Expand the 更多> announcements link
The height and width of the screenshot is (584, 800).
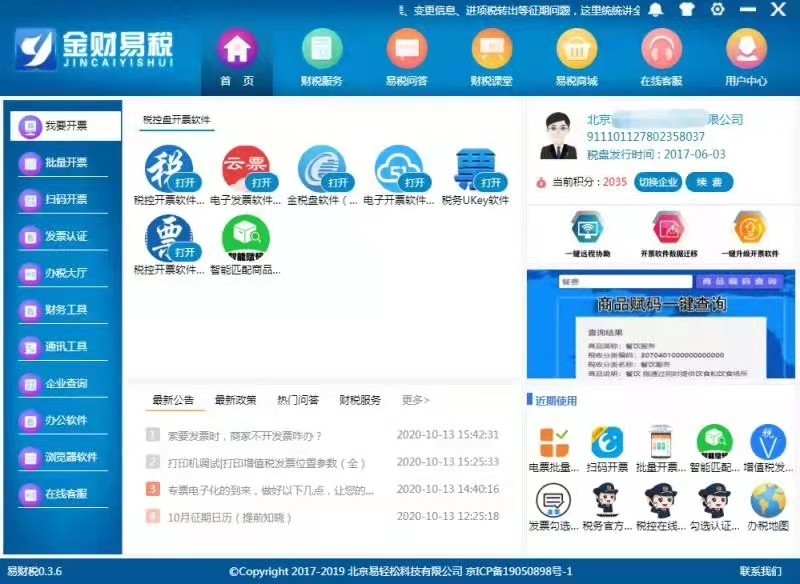tap(416, 400)
